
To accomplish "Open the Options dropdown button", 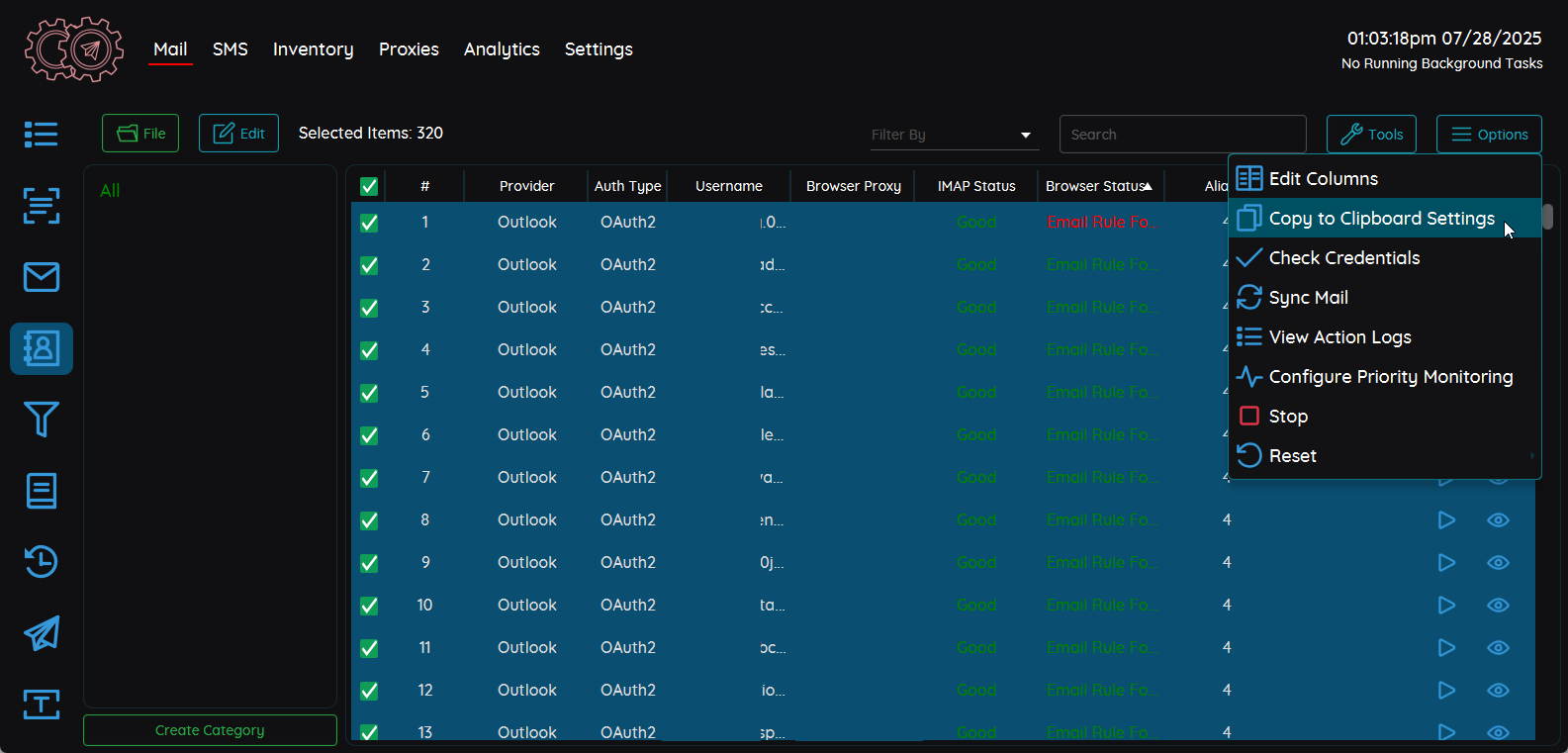I will 1489,135.
